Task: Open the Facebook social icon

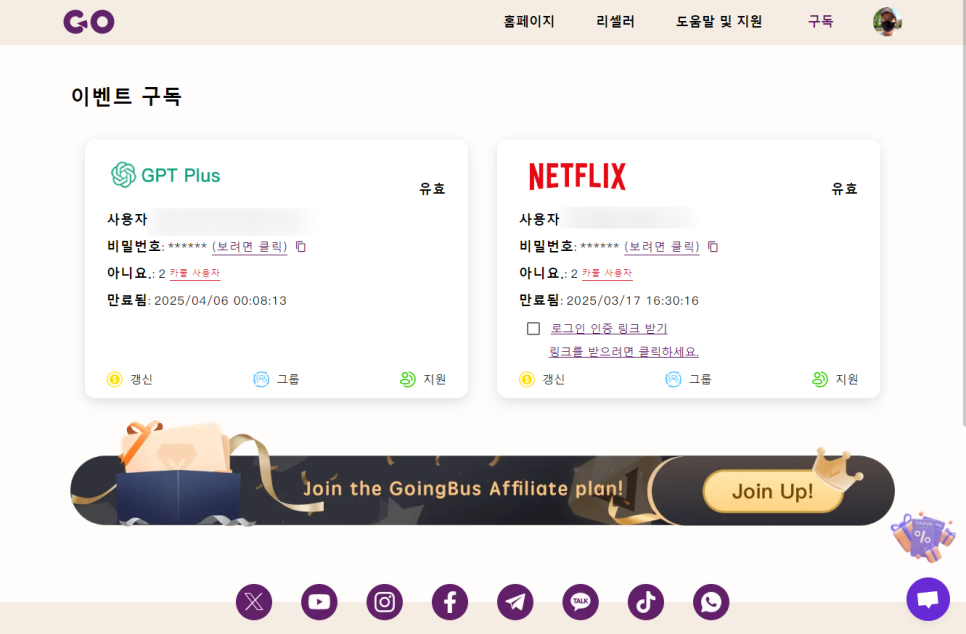Action: [x=450, y=602]
